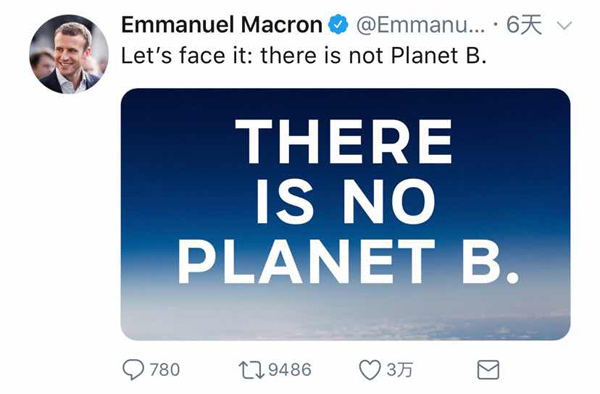Expand the tweet options chevron
This screenshot has width=600, height=394.
564,26
